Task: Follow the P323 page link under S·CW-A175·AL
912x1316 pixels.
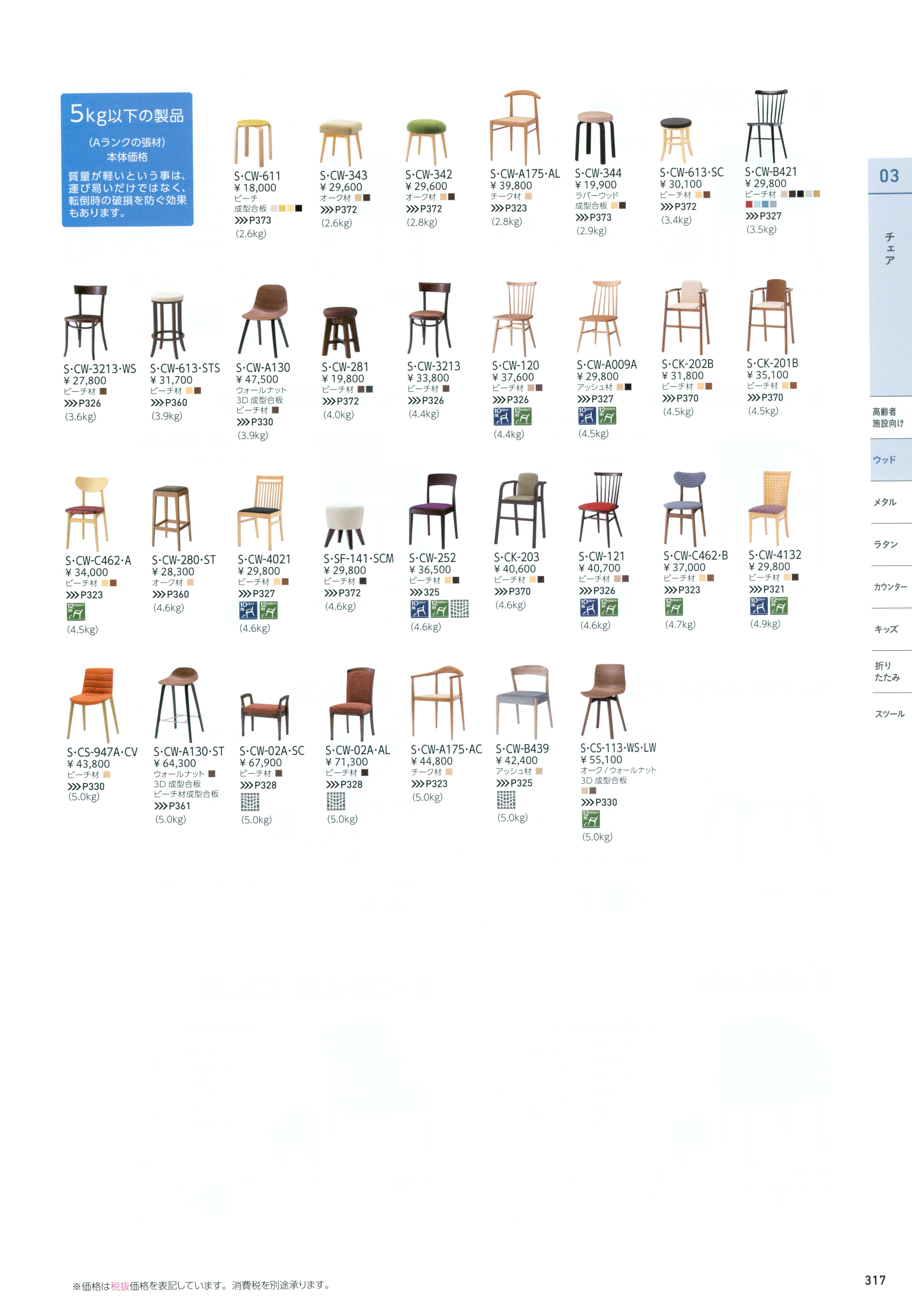Action: (509, 208)
